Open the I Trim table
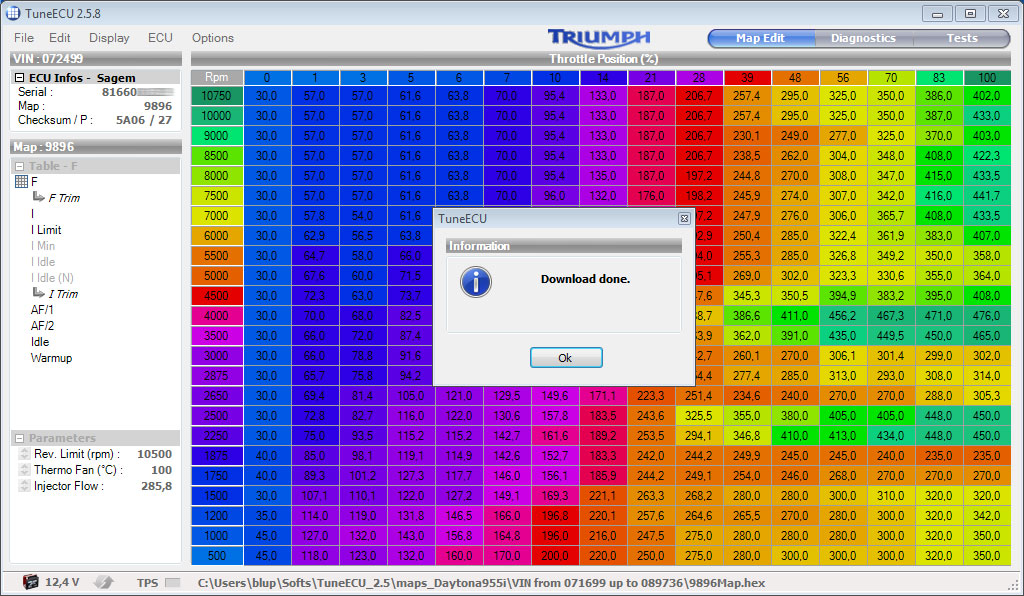 point(63,294)
